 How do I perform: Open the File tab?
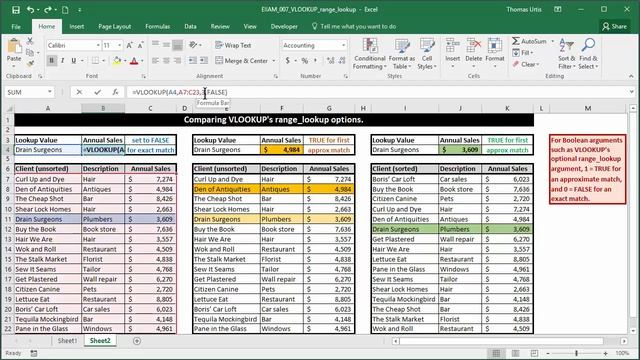tap(16, 27)
